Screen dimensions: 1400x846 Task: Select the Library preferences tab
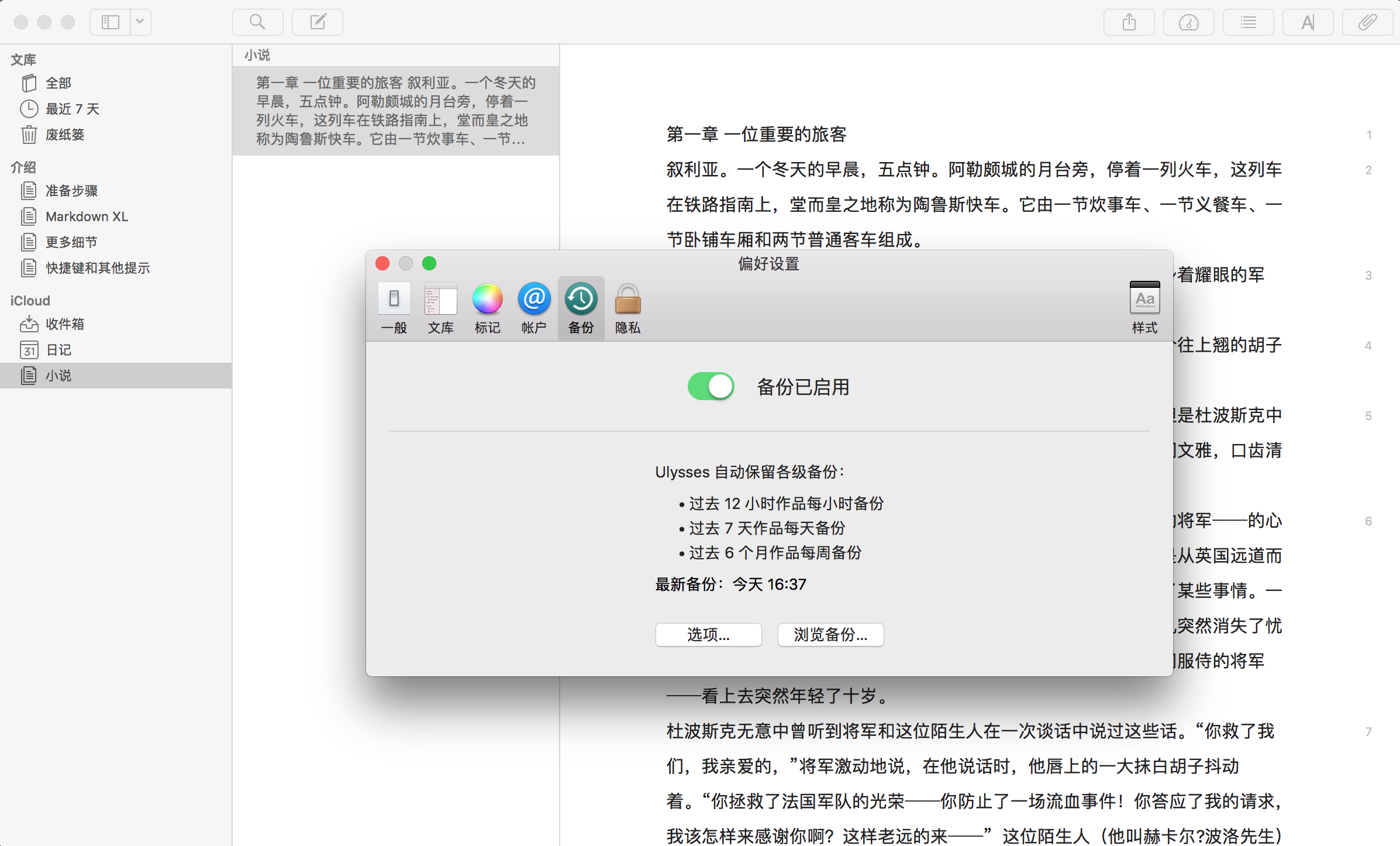click(x=441, y=308)
